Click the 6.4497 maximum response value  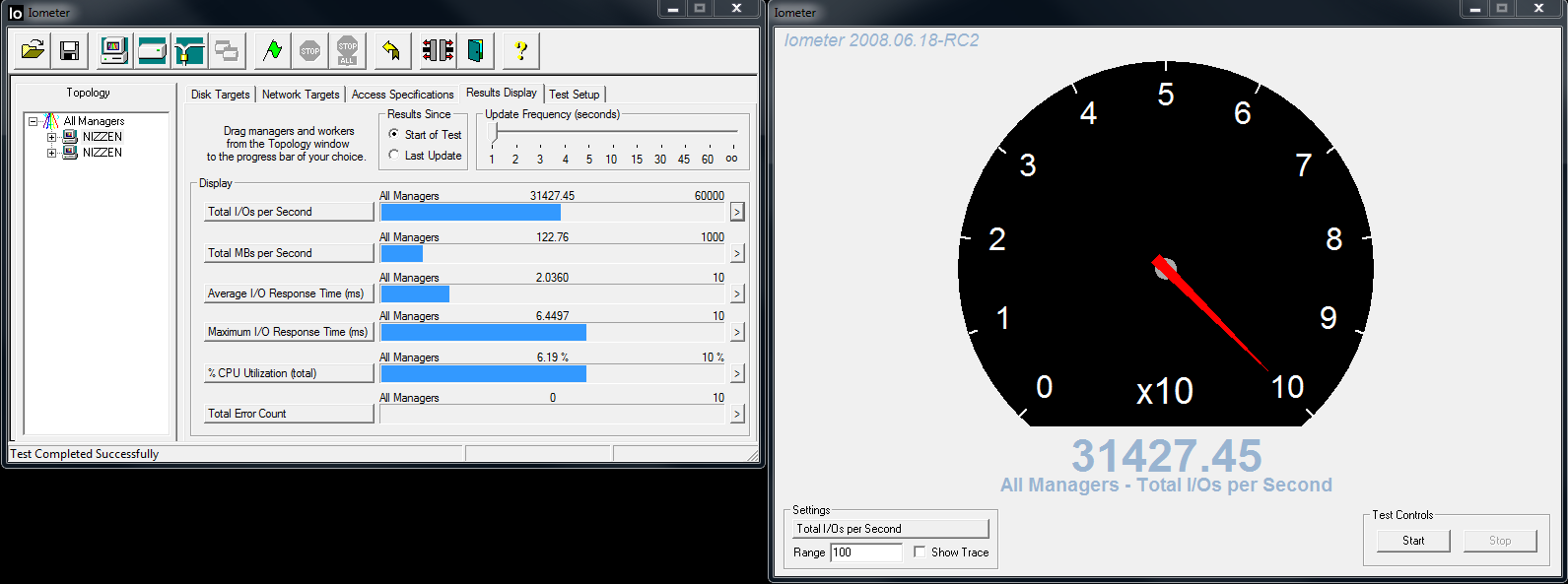[x=553, y=316]
